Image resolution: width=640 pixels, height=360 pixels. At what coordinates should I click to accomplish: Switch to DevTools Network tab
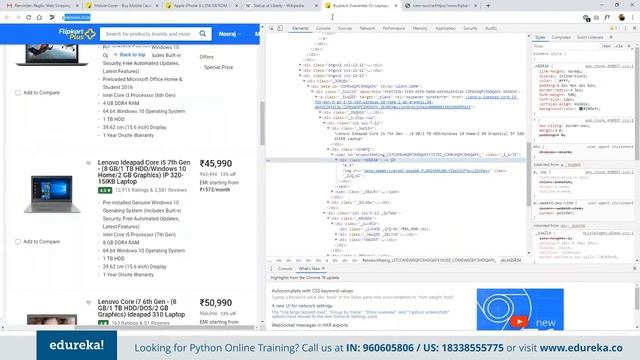(367, 28)
